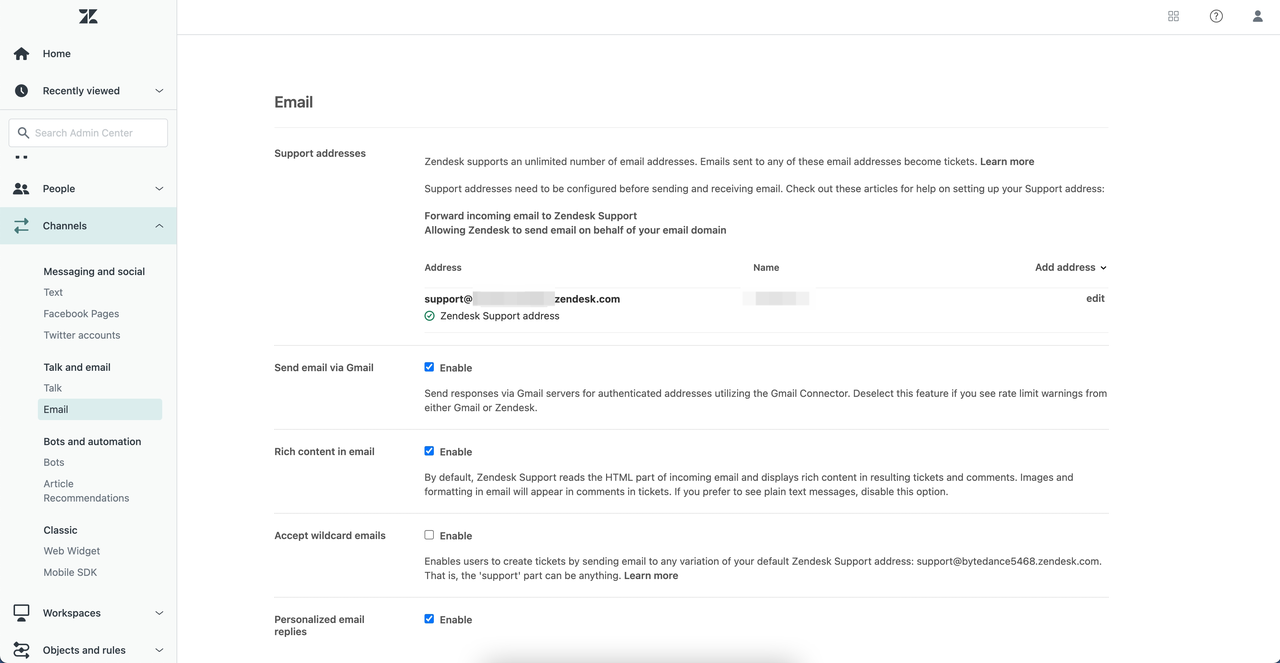Open the Web Widget sidebar item
This screenshot has width=1280, height=663.
(72, 551)
